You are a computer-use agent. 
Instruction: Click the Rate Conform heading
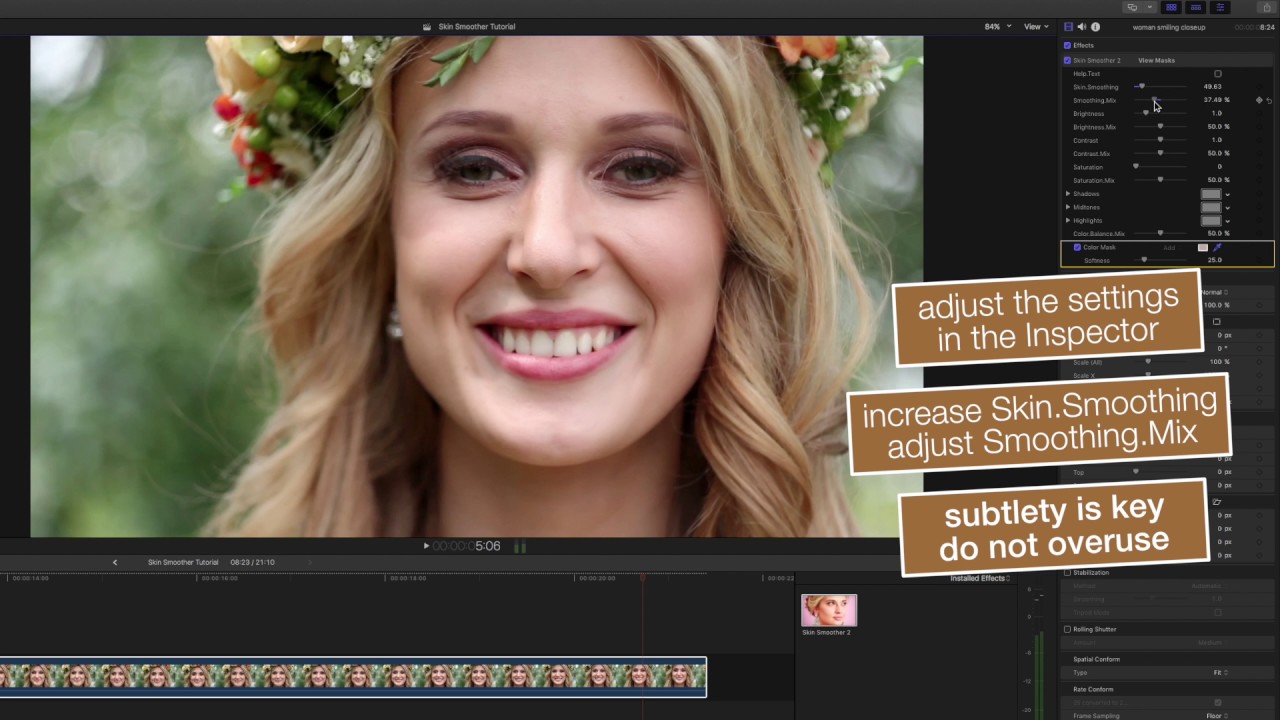(1093, 689)
